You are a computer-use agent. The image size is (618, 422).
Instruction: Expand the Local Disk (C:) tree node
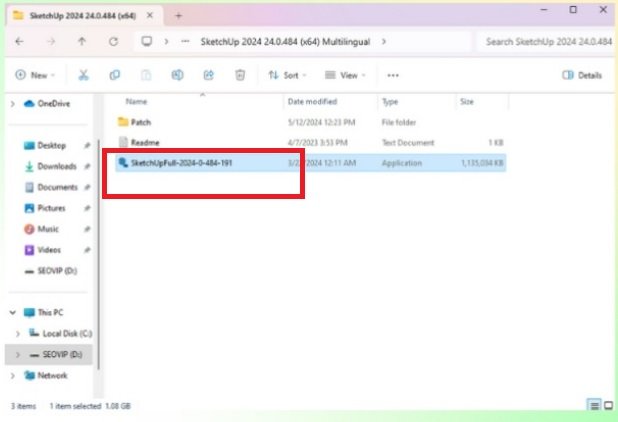click(x=18, y=333)
